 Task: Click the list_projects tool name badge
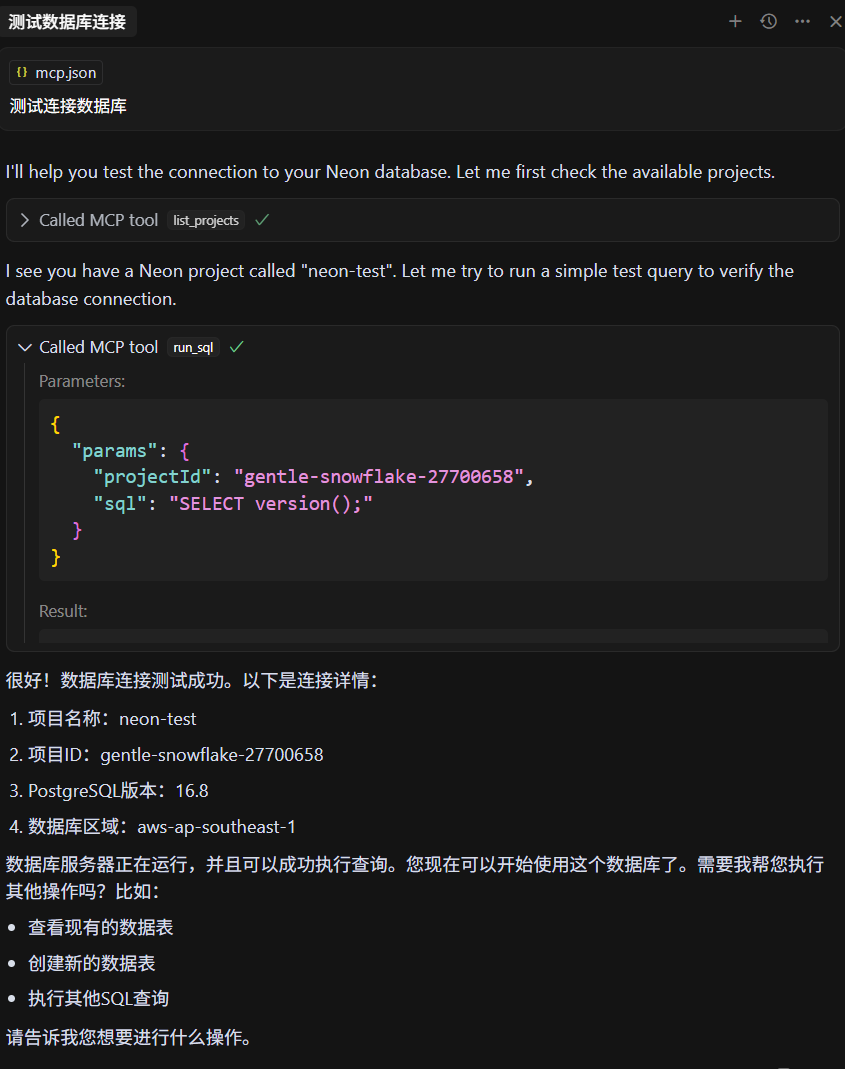pyautogui.click(x=206, y=220)
